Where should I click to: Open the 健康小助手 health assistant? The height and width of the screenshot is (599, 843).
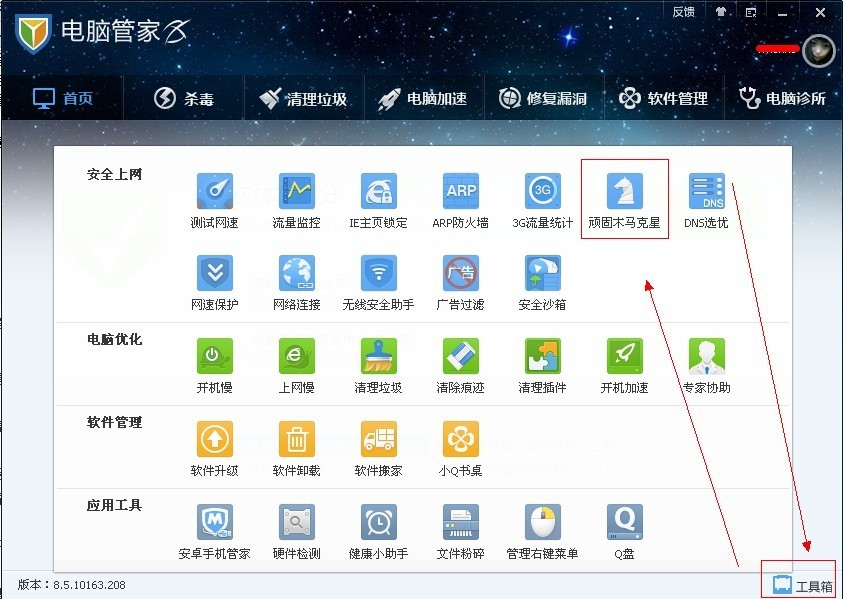pos(378,532)
